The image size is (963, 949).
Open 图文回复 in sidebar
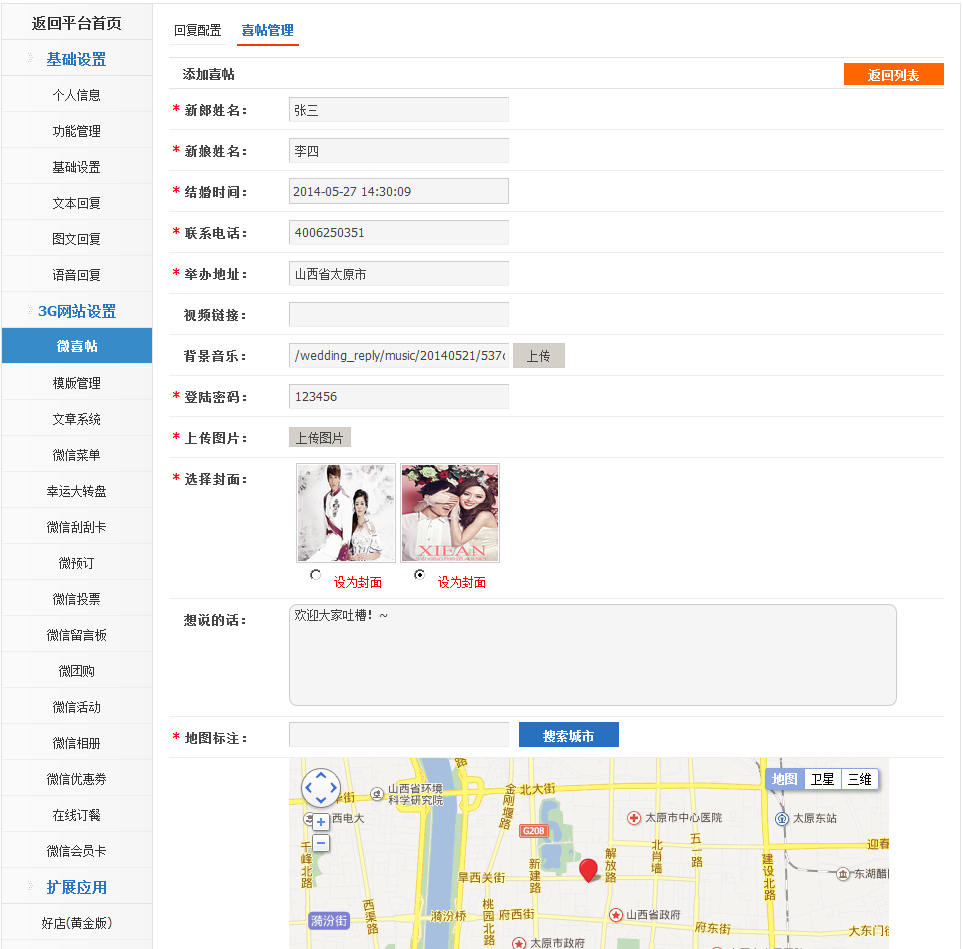pos(77,239)
